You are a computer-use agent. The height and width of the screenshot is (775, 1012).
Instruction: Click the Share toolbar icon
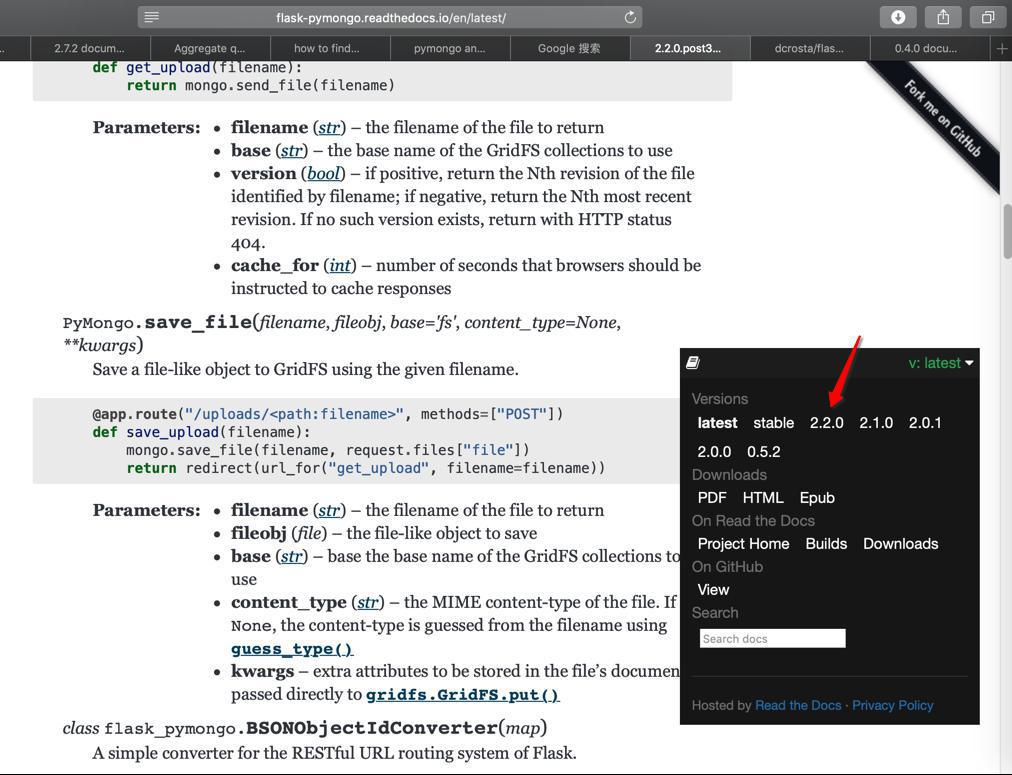point(943,17)
